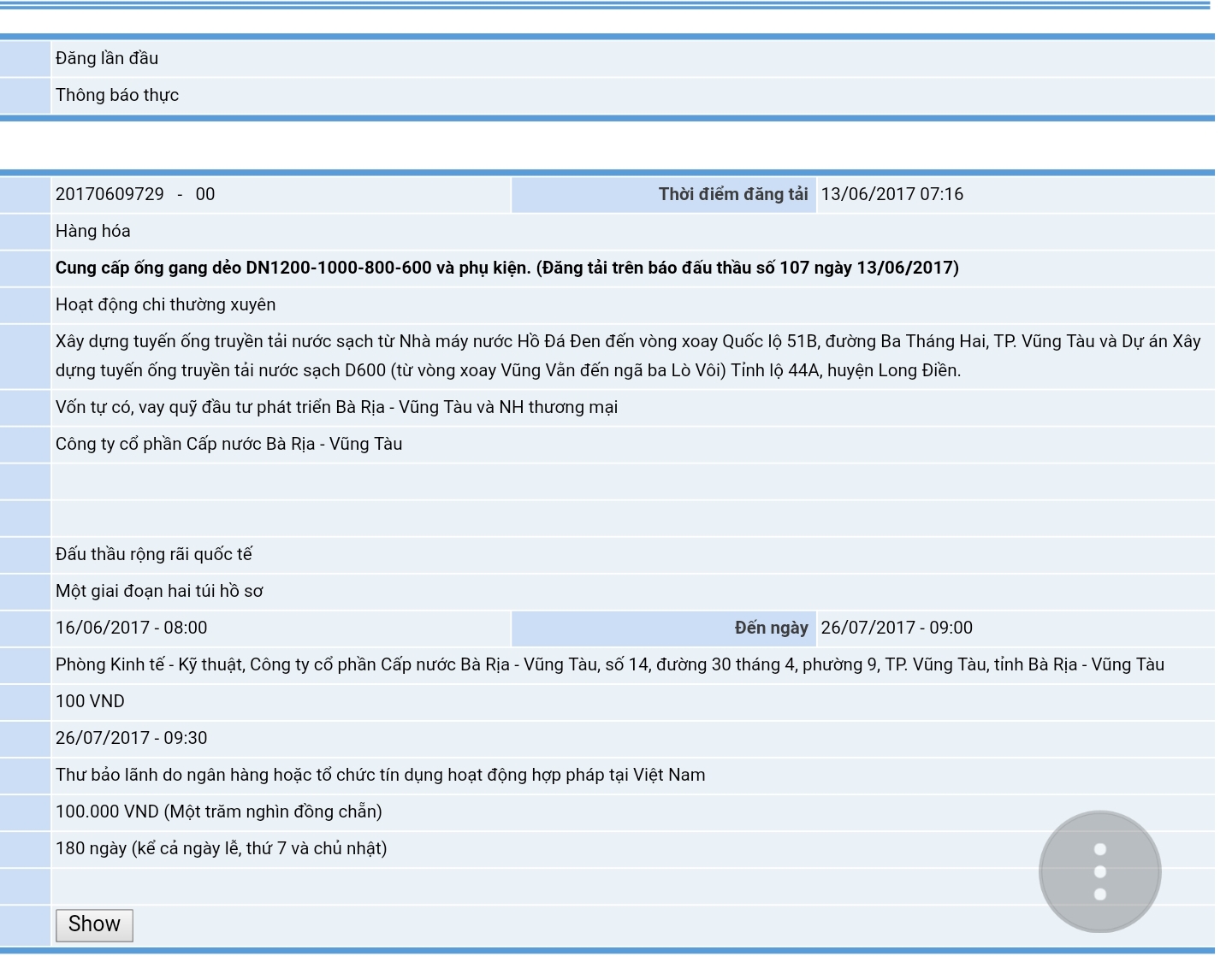Click the start date 16/06/2017 - 08:00
Image resolution: width=1232 pixels, height=962 pixels.
tap(131, 628)
